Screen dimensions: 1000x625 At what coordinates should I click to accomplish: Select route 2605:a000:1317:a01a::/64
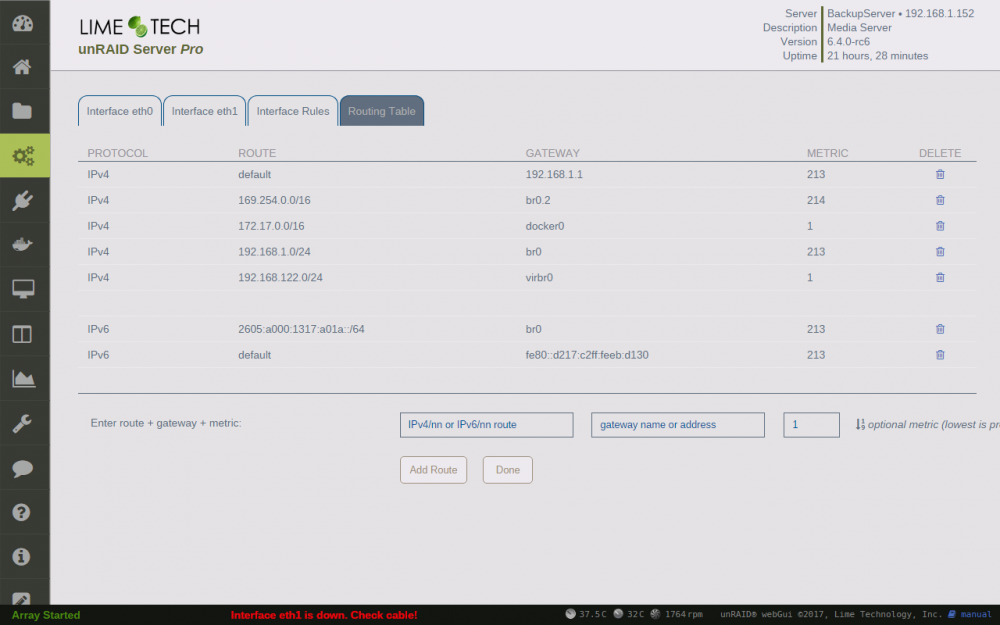pyautogui.click(x=301, y=329)
